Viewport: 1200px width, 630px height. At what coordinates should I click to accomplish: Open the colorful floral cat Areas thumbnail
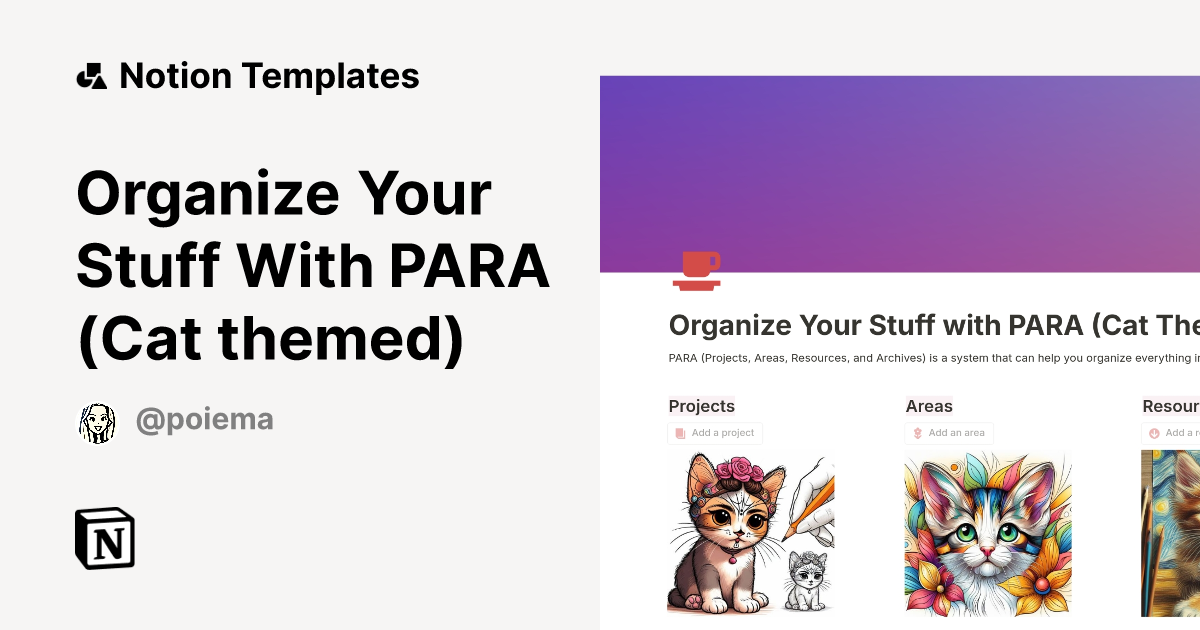tap(987, 533)
